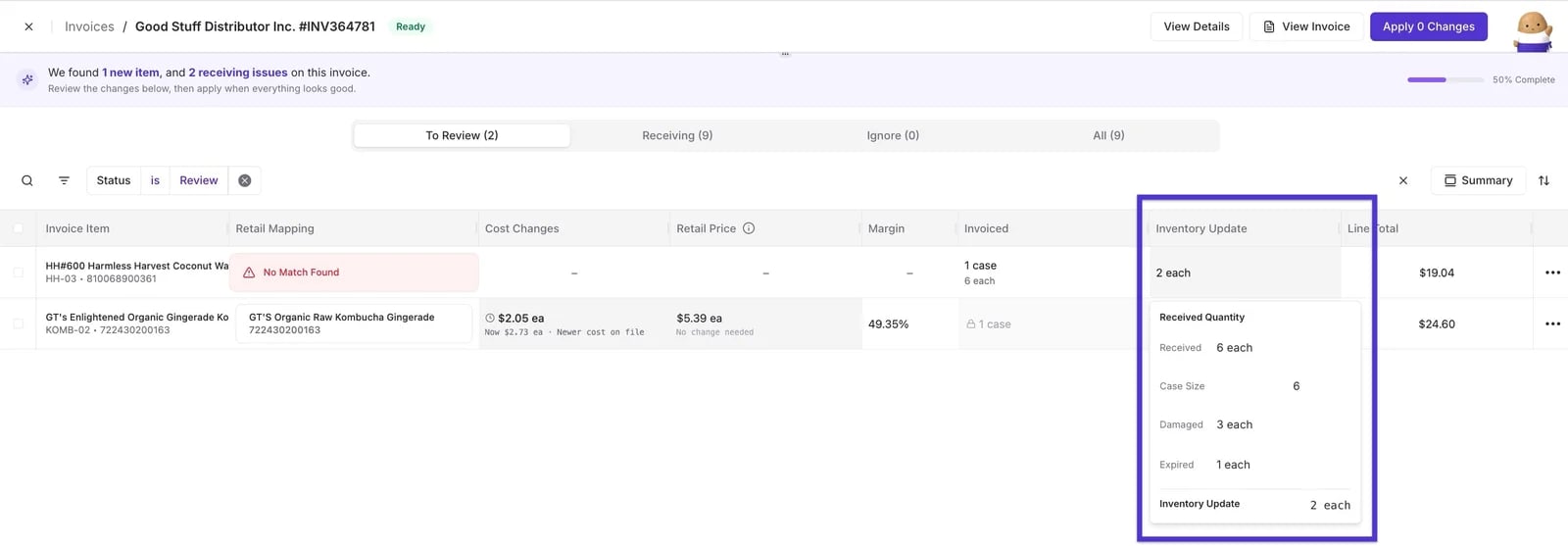The image size is (1568, 546).
Task: Switch to the Receiving (9) tab
Action: coord(677,135)
